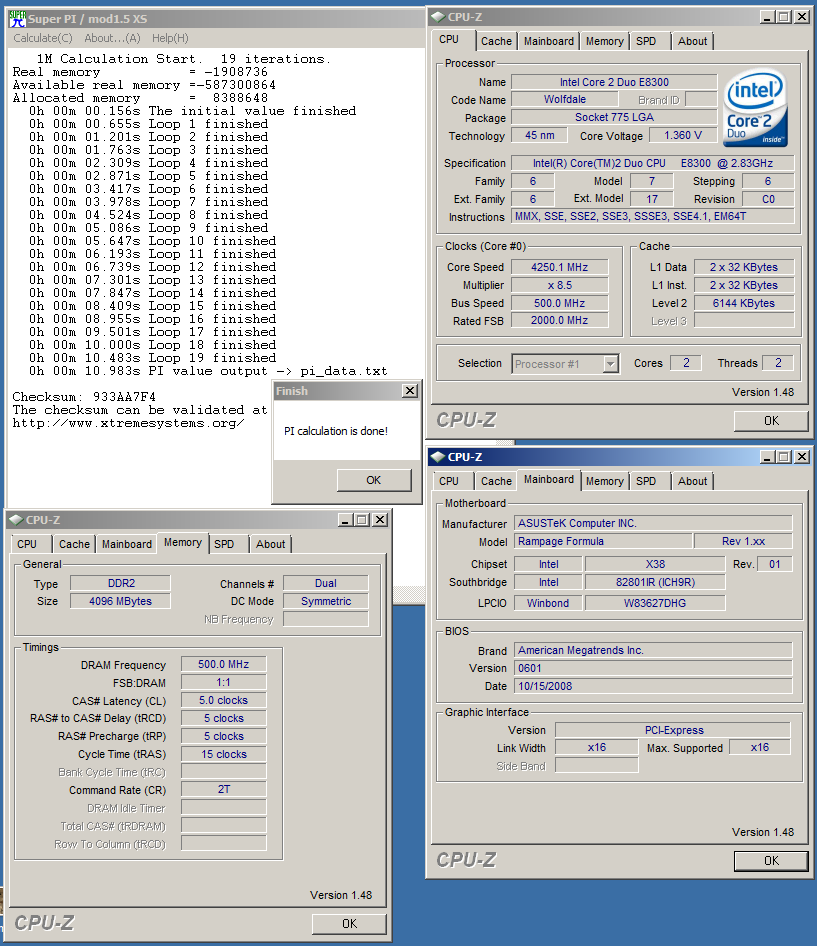Click the 2T Command Rate value
817x946 pixels.
click(223, 789)
